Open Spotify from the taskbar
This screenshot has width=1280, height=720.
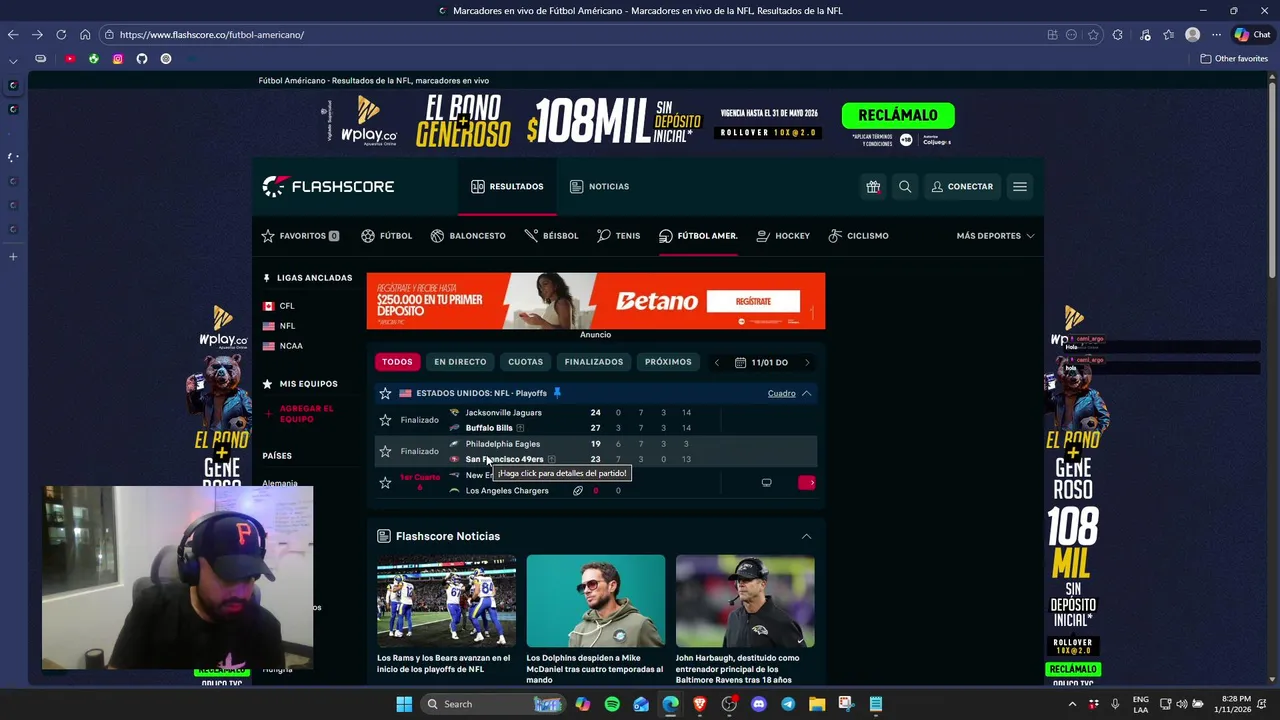(612, 704)
